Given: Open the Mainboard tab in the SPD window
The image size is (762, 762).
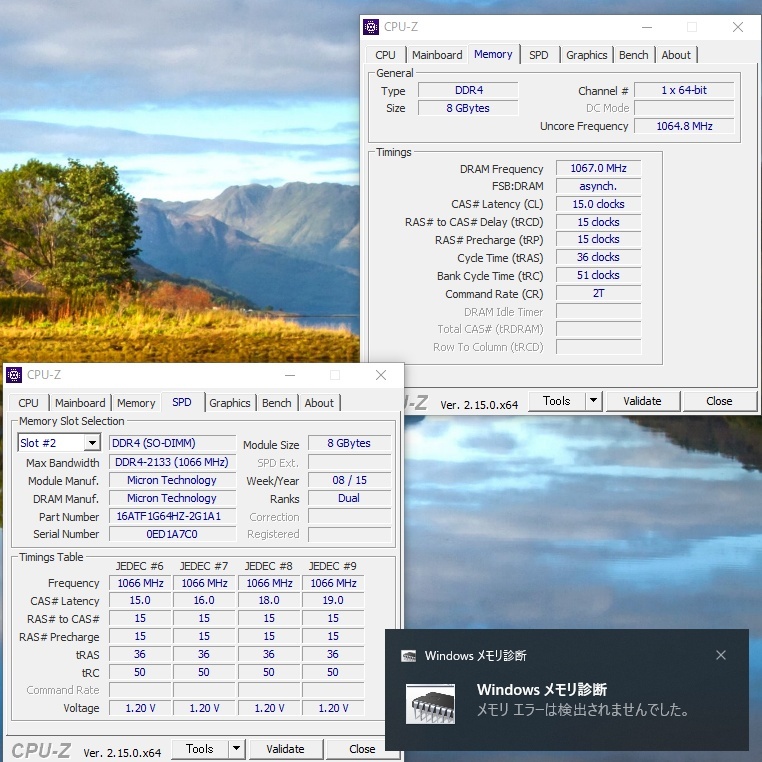Looking at the screenshot, I should click(x=80, y=403).
